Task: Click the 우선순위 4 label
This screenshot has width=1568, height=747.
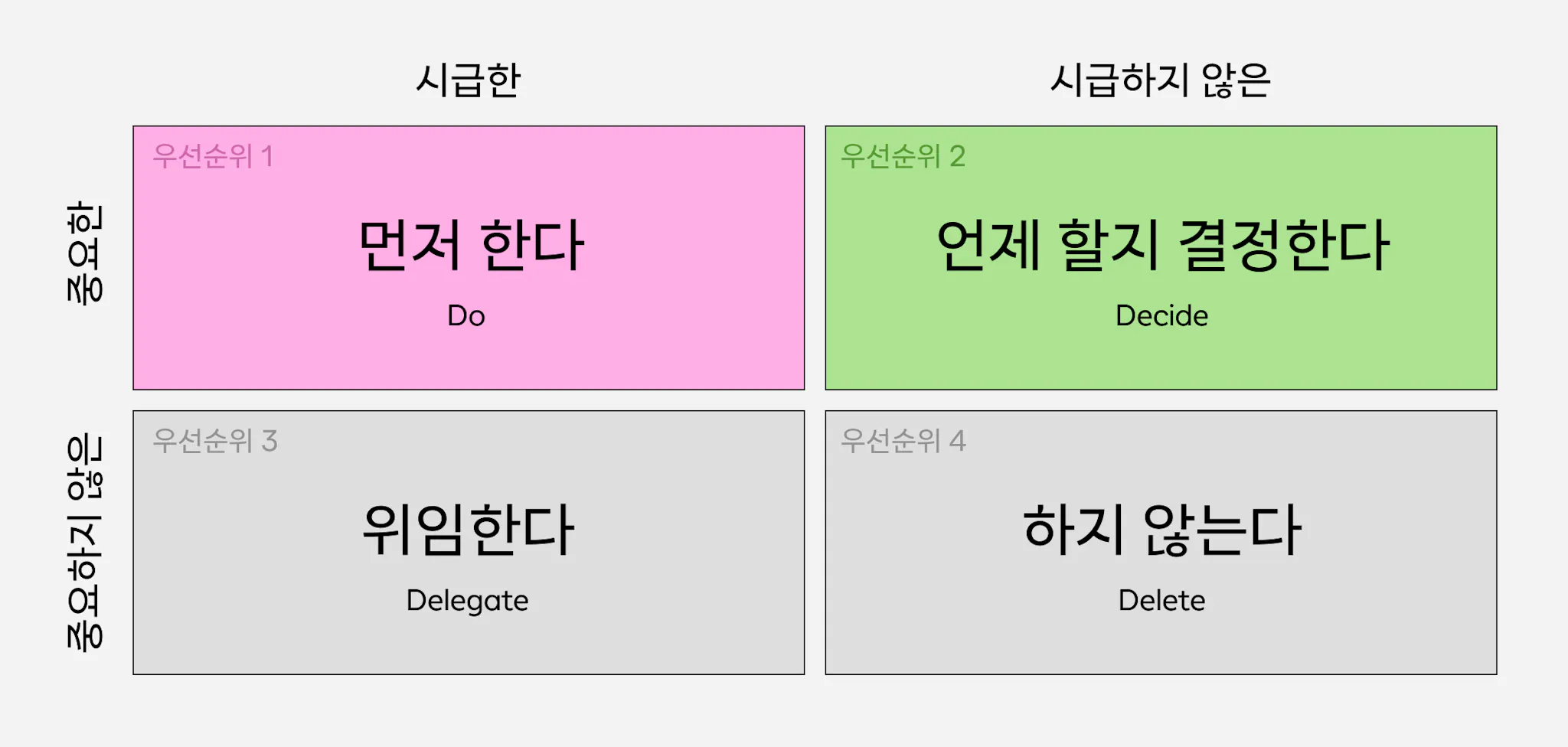Action: click(x=903, y=441)
